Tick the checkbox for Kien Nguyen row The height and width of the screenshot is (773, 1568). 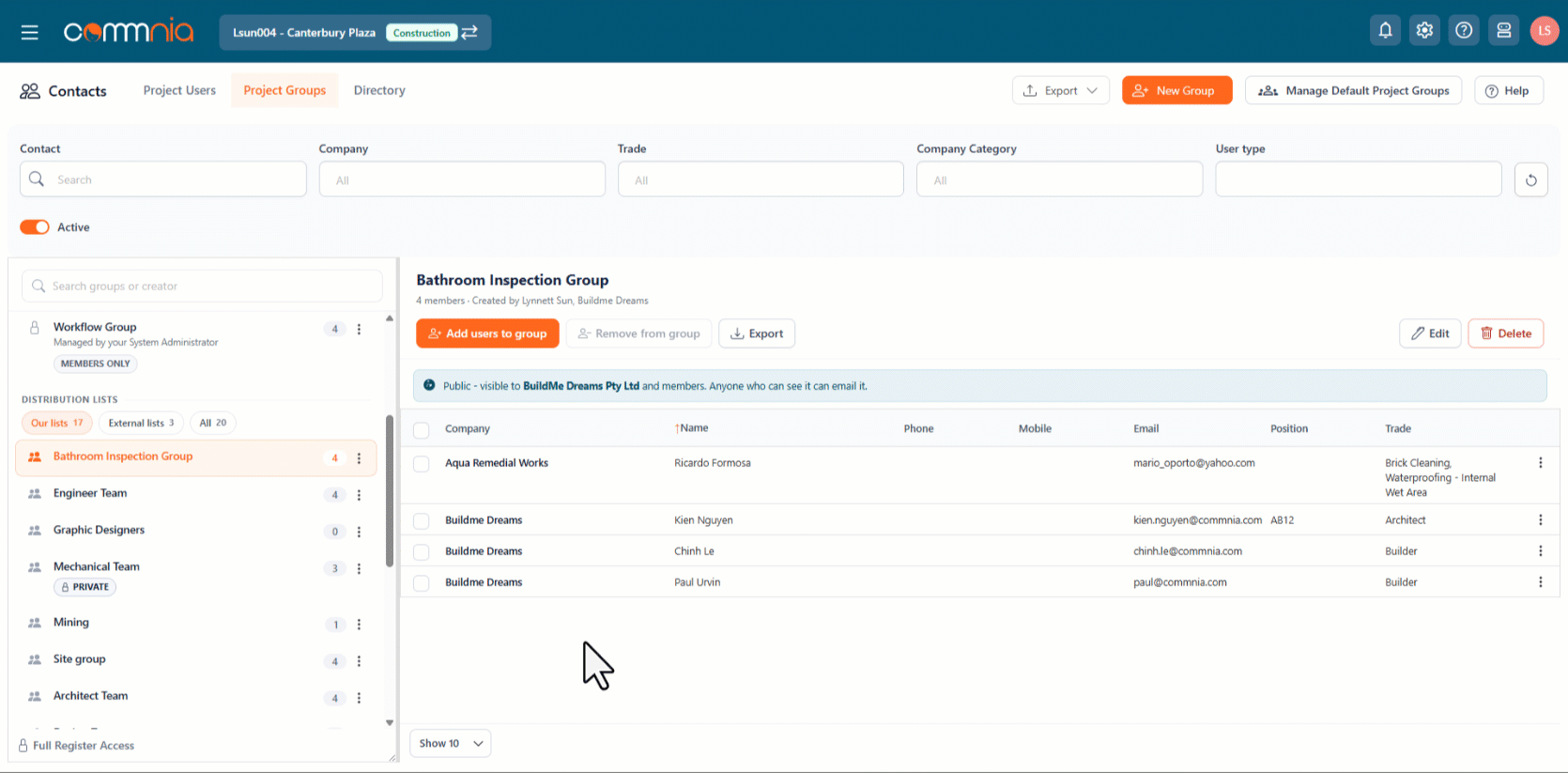(422, 521)
